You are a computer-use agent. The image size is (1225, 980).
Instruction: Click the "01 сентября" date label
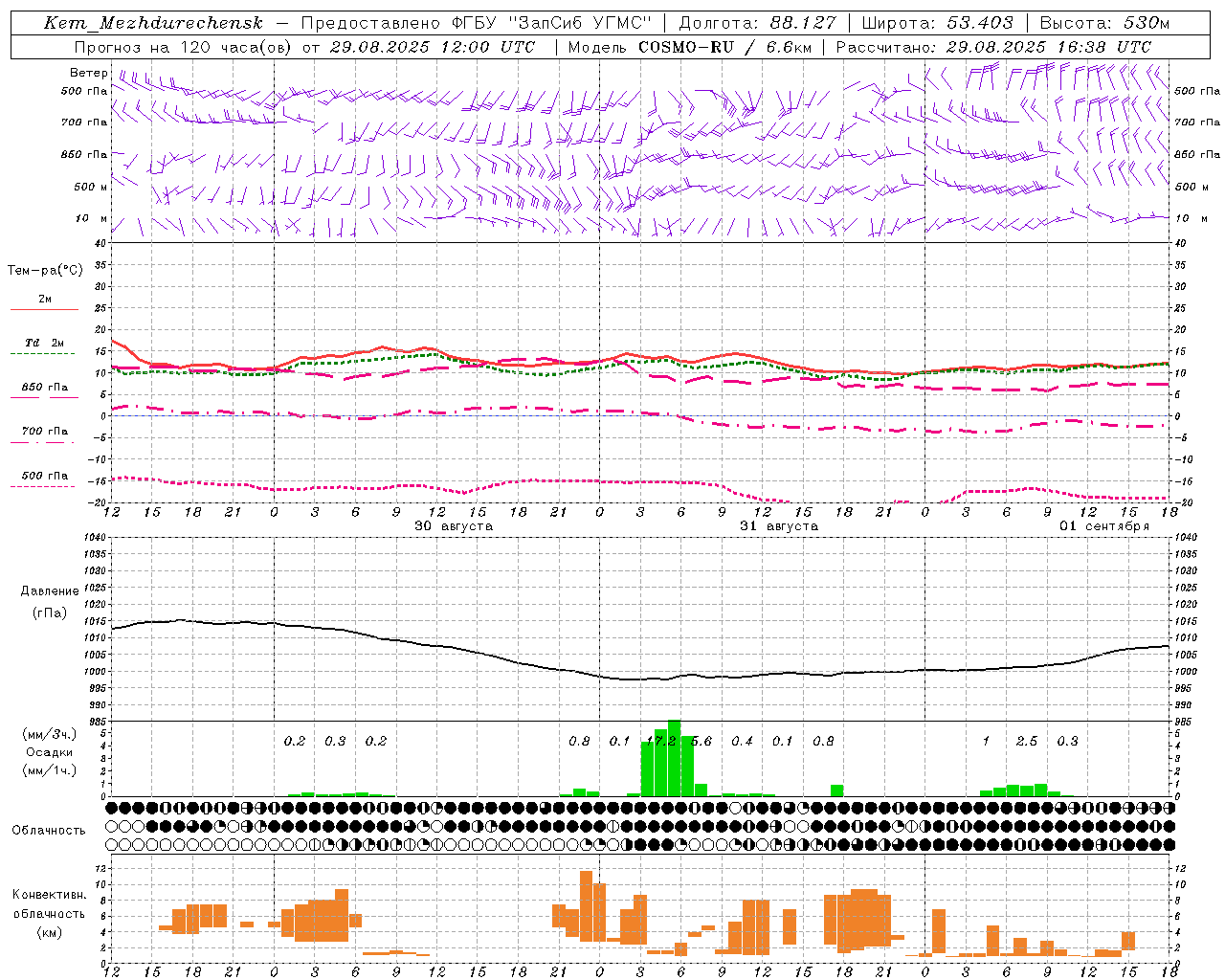point(1104,526)
